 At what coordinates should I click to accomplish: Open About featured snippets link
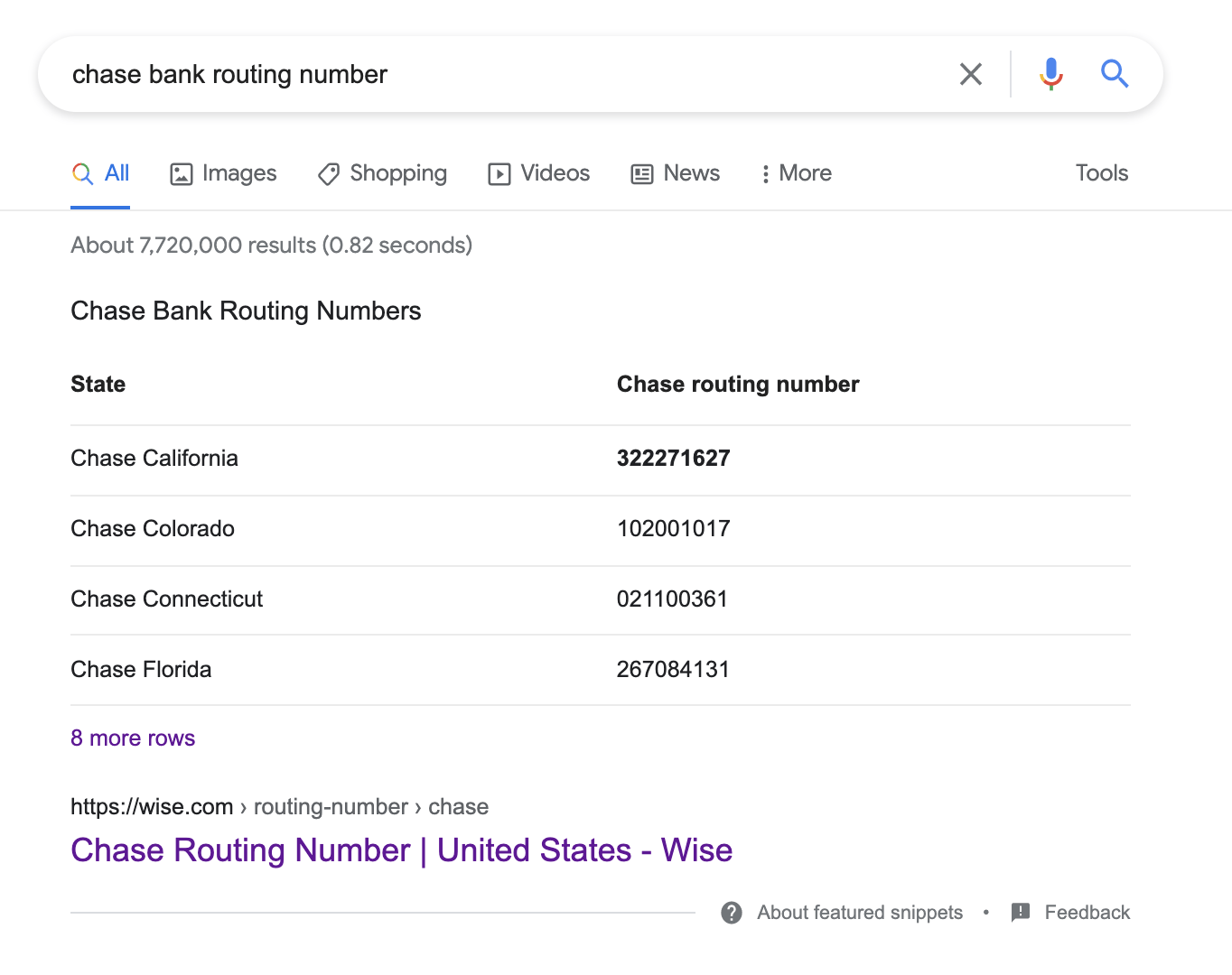(859, 913)
